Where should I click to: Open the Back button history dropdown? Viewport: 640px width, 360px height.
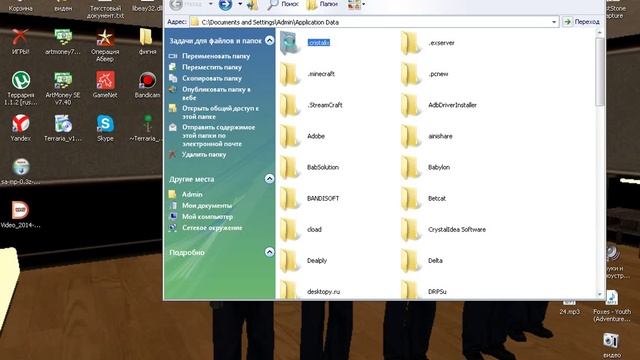[211, 4]
